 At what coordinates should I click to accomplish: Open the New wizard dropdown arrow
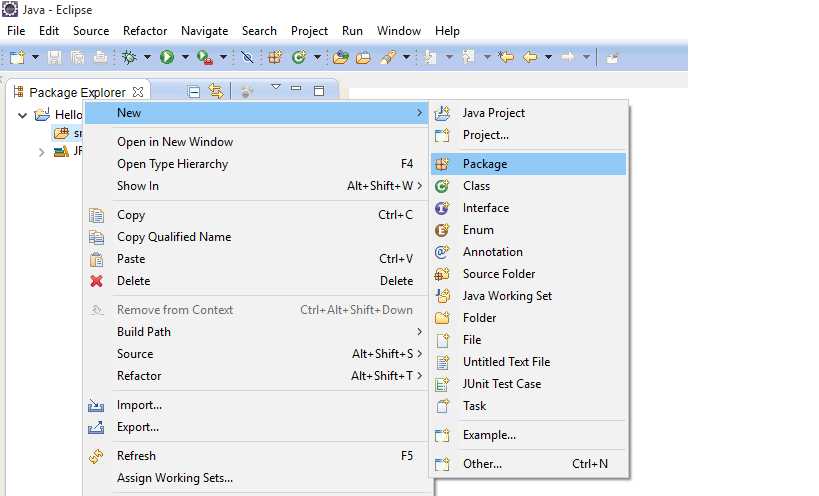click(35, 57)
